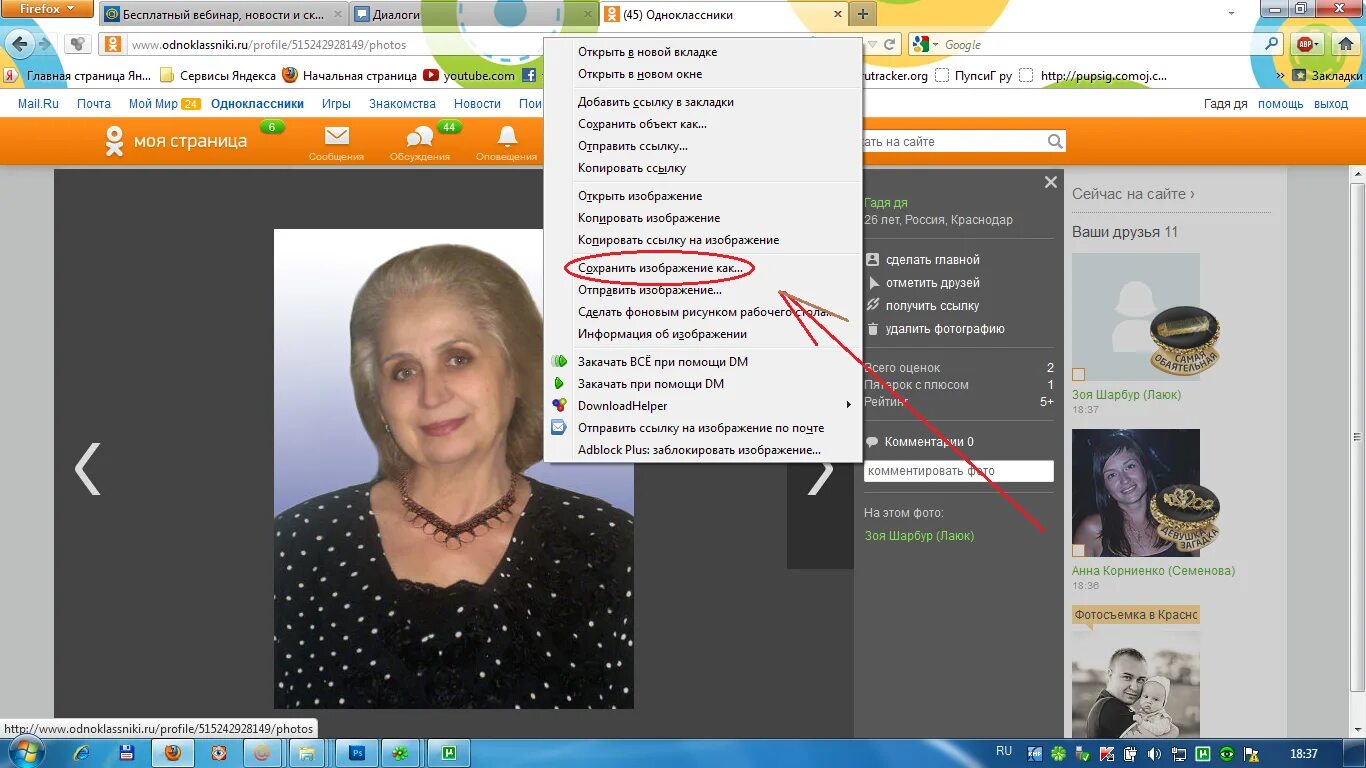This screenshot has width=1366, height=768.
Task: Click the Odnoklassniki site identity icon in address bar
Action: coord(114,45)
